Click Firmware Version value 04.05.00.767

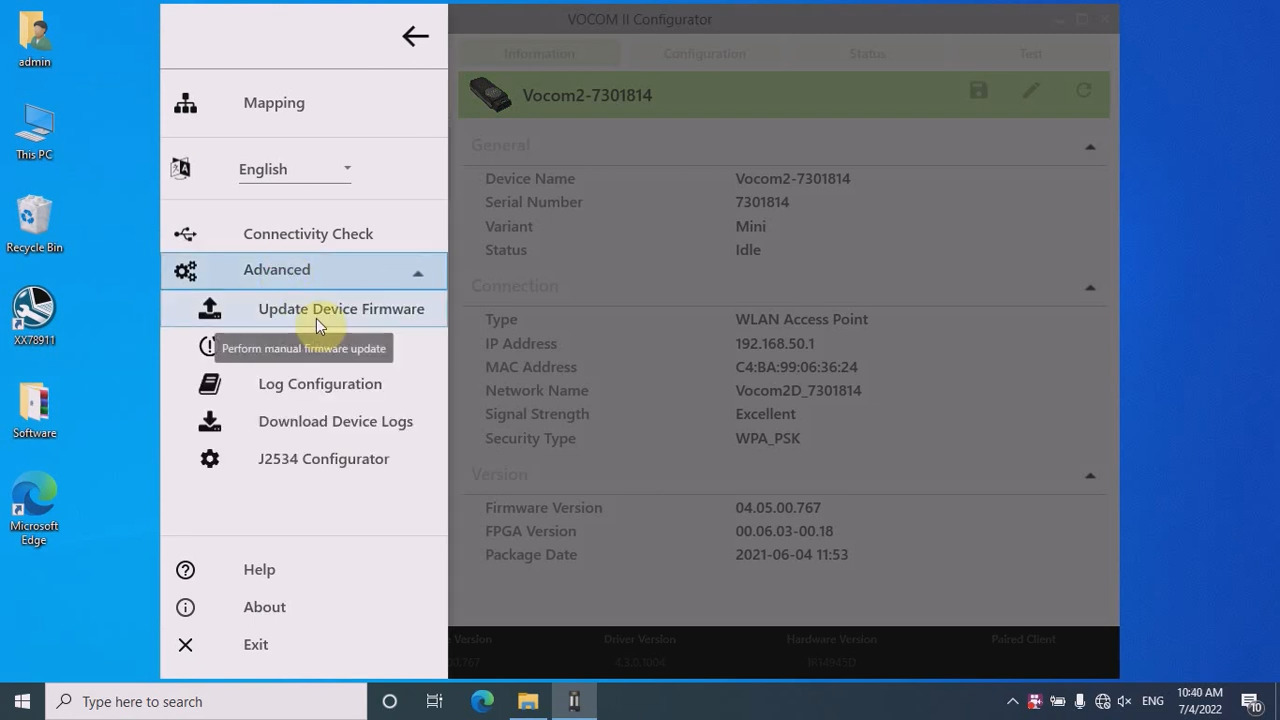pos(778,507)
